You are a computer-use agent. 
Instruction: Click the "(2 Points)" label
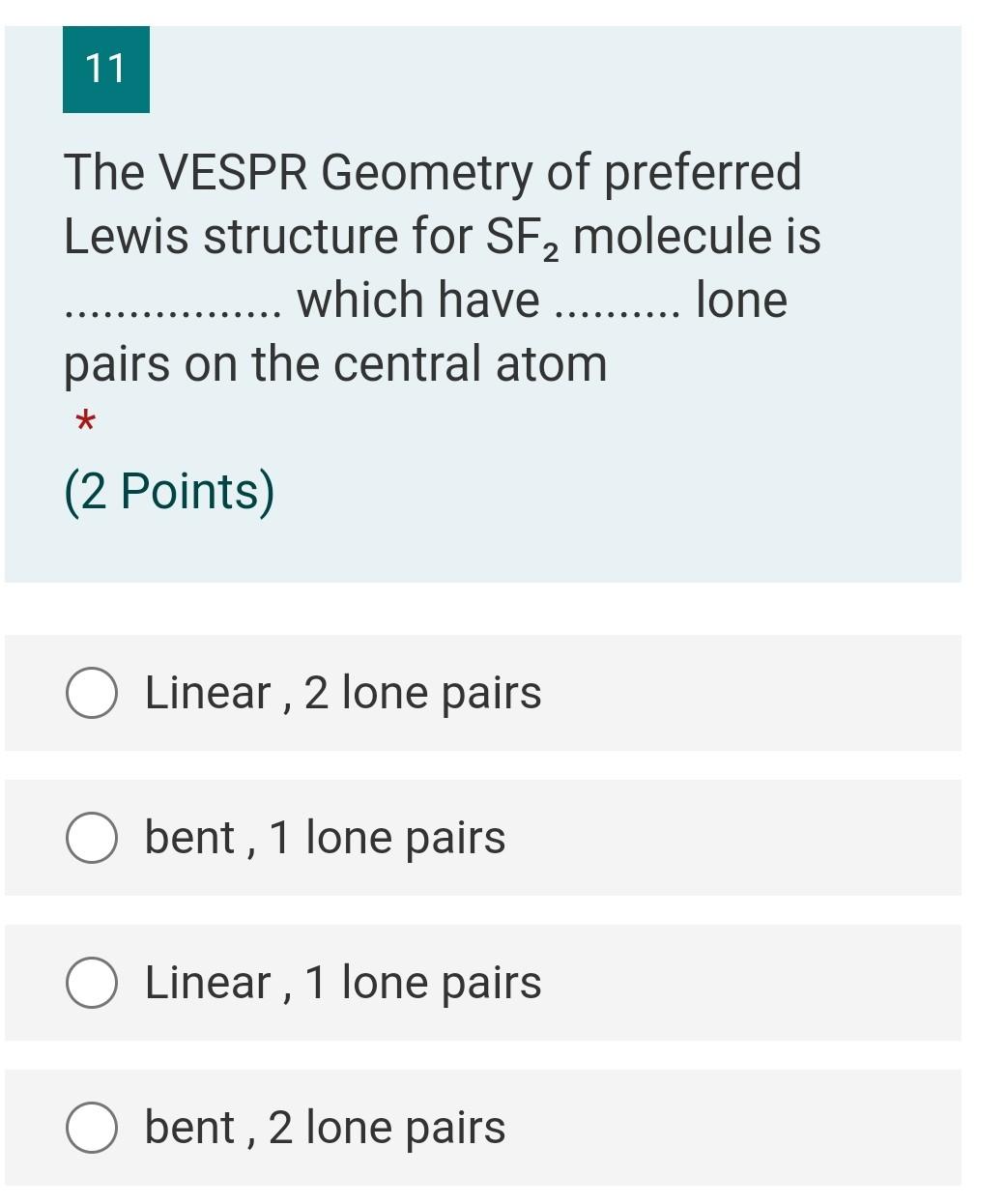click(169, 489)
